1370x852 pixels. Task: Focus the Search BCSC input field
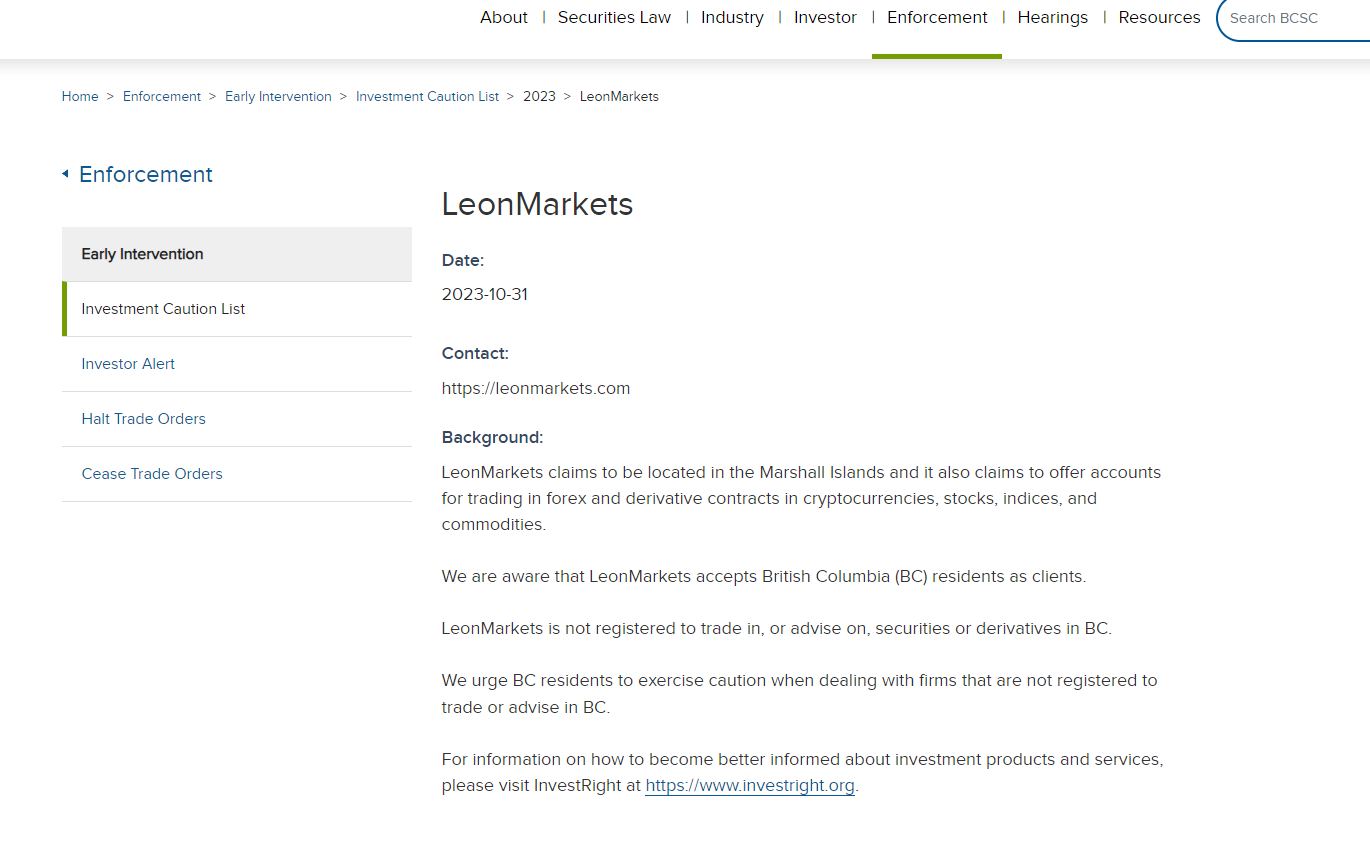[x=1290, y=18]
